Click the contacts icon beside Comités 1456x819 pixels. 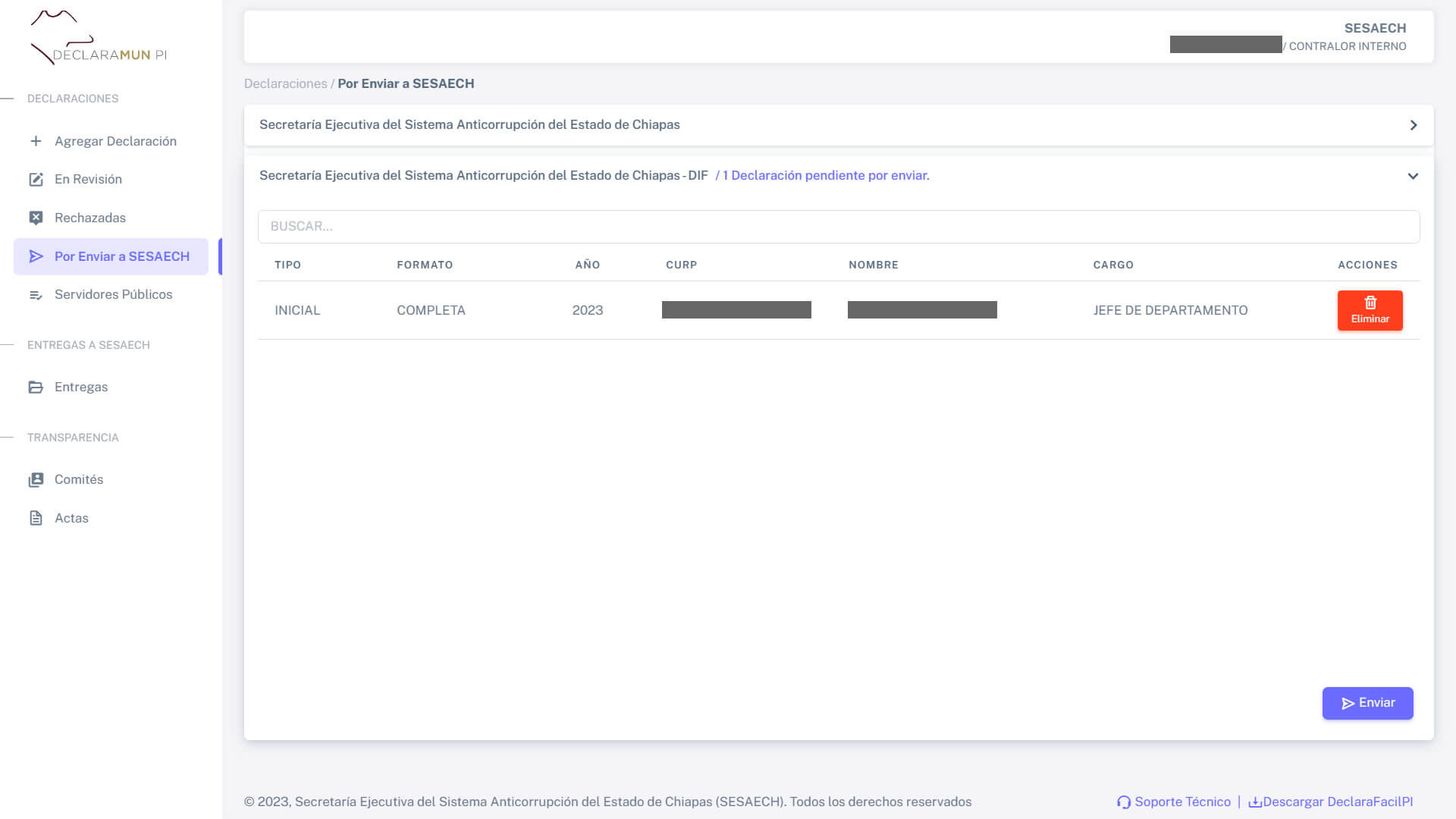click(36, 480)
